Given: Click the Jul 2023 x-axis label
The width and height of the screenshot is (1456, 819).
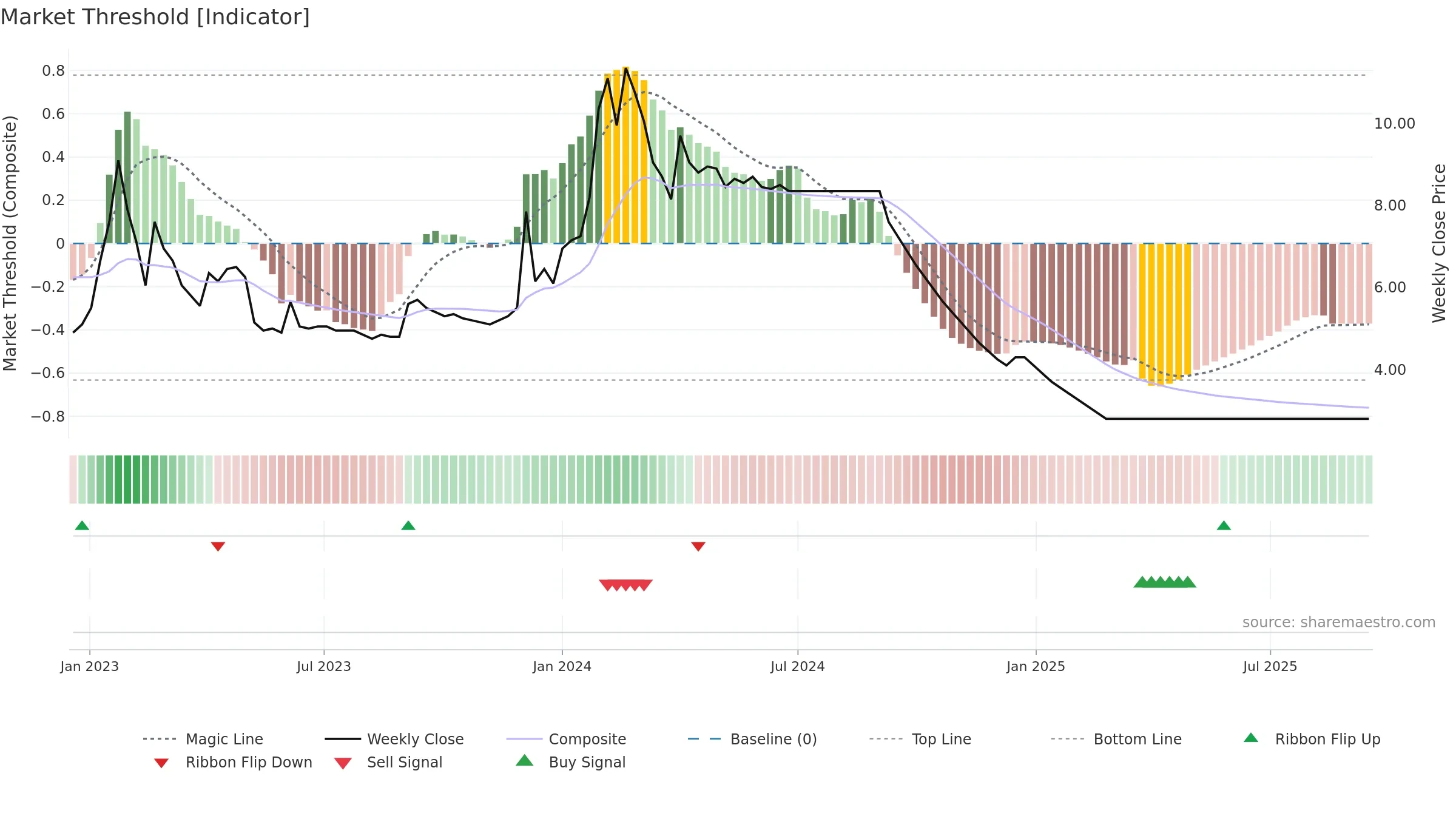Looking at the screenshot, I should click(x=324, y=666).
